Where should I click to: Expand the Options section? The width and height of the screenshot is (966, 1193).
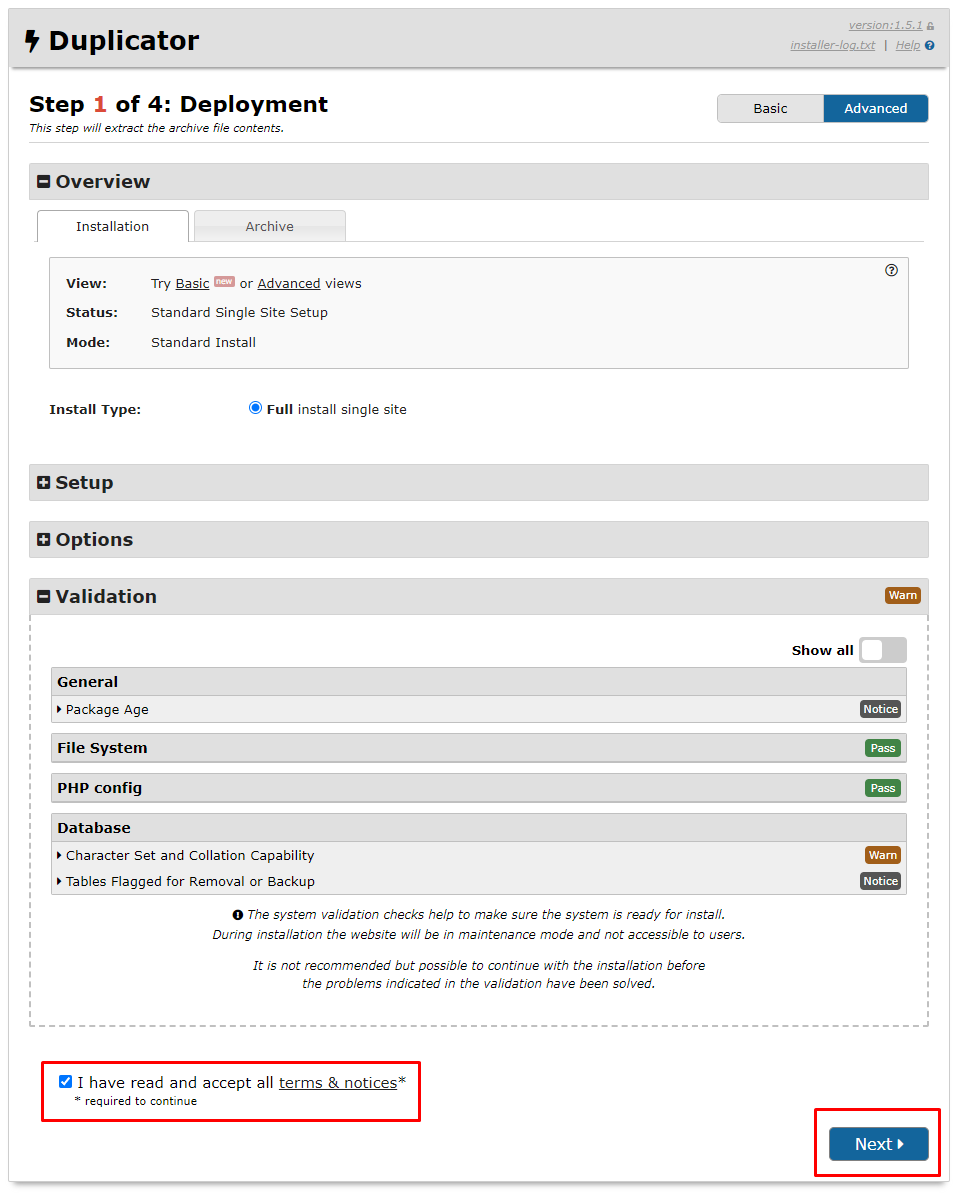click(478, 539)
